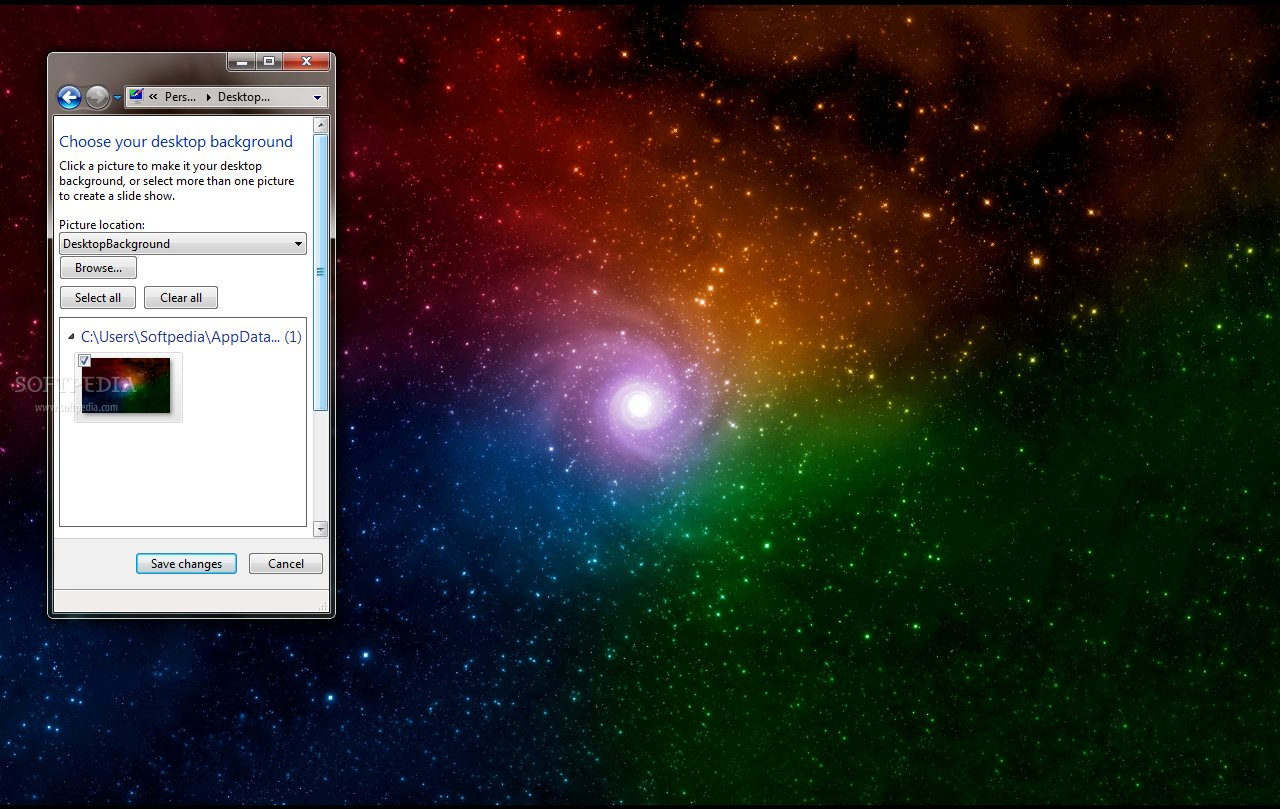The image size is (1280, 809).
Task: Click the C:\Users\Softpedia\AppData... (1) group header
Action: coord(191,337)
